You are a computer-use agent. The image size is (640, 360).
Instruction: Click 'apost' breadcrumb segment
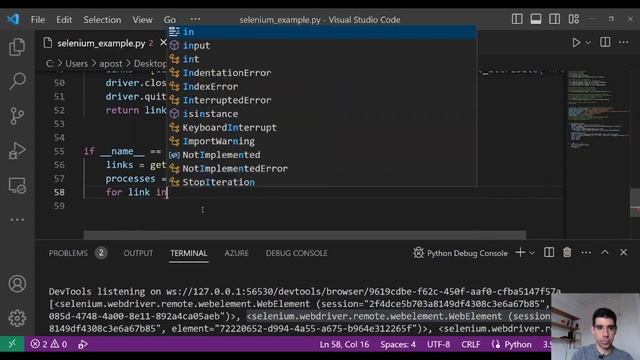tap(111, 64)
